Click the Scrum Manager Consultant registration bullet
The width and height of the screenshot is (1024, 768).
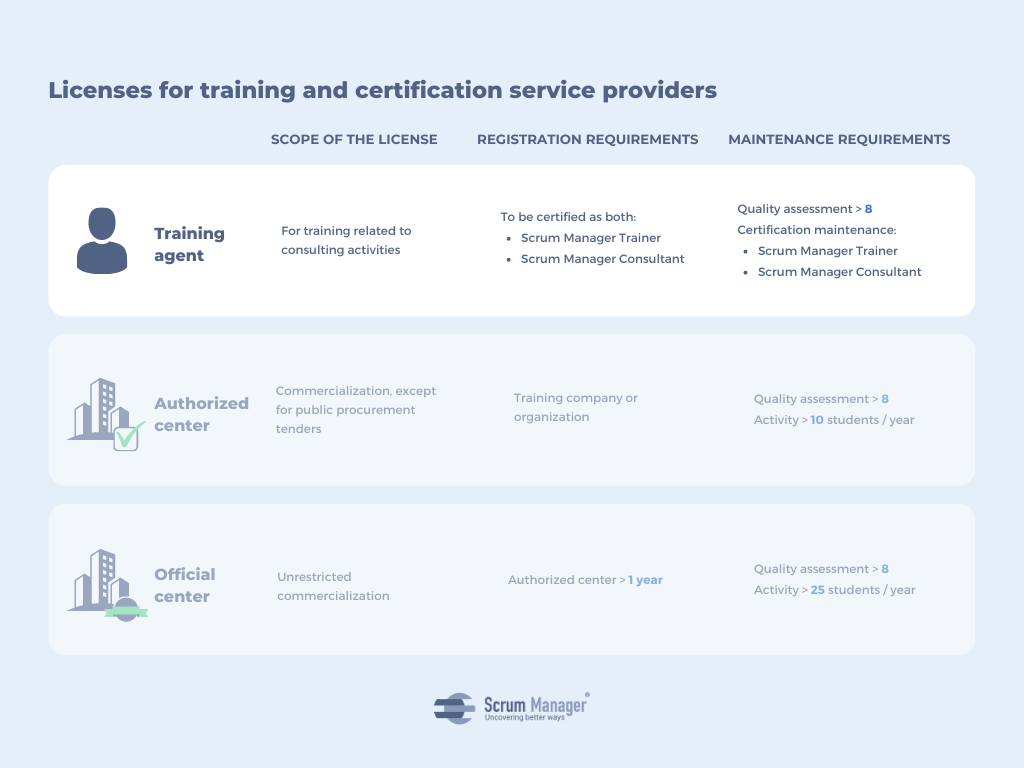coord(602,259)
